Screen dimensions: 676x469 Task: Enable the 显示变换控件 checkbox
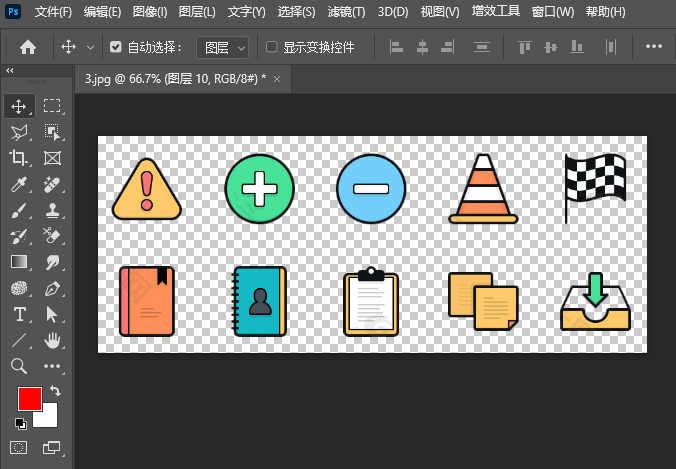coord(271,47)
